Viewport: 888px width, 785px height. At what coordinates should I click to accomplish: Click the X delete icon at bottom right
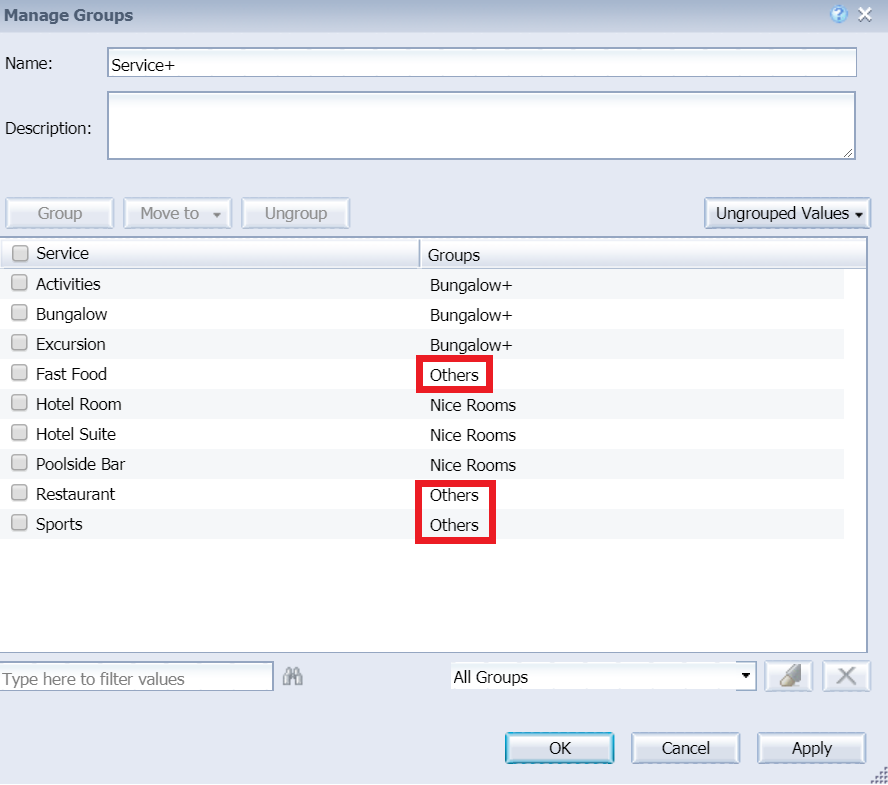coord(846,677)
